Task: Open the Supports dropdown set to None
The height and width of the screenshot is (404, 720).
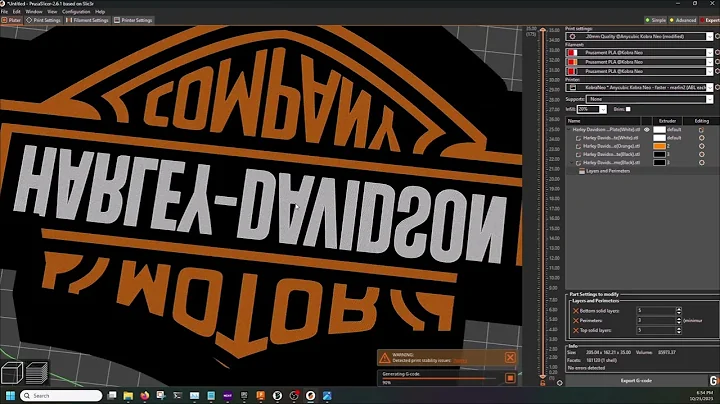Action: click(709, 99)
